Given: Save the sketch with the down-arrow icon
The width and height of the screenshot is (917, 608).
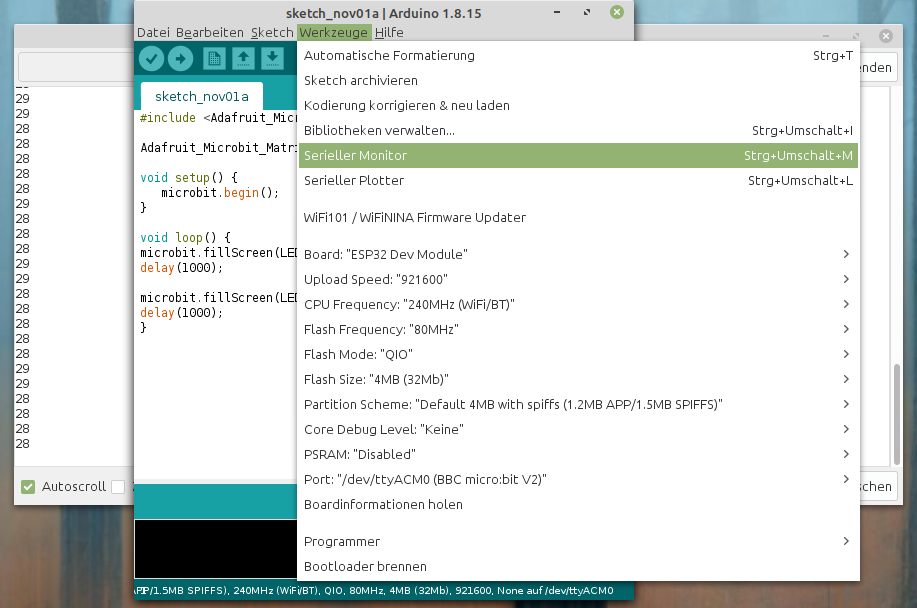Looking at the screenshot, I should click(272, 58).
